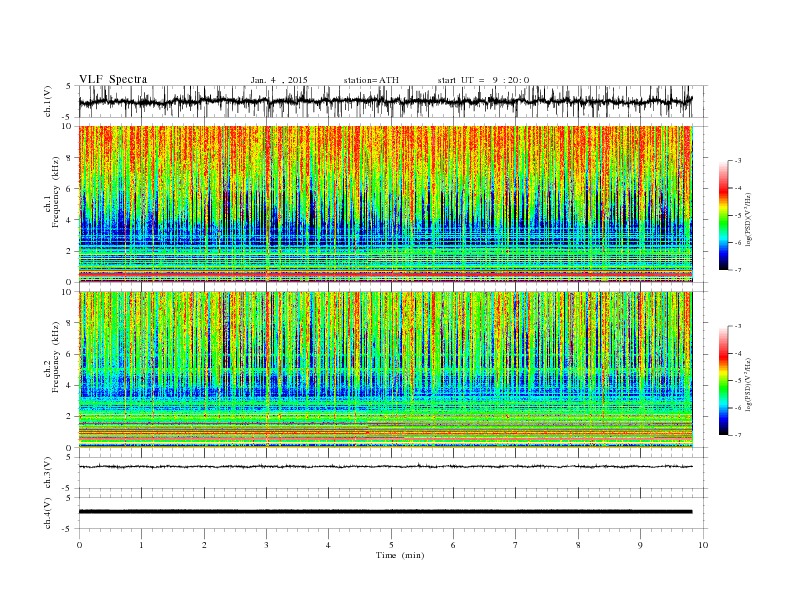Screen dimensions: 792x612
Task: Click the 'Jan. 4, 2015' date text
Action: [x=279, y=80]
